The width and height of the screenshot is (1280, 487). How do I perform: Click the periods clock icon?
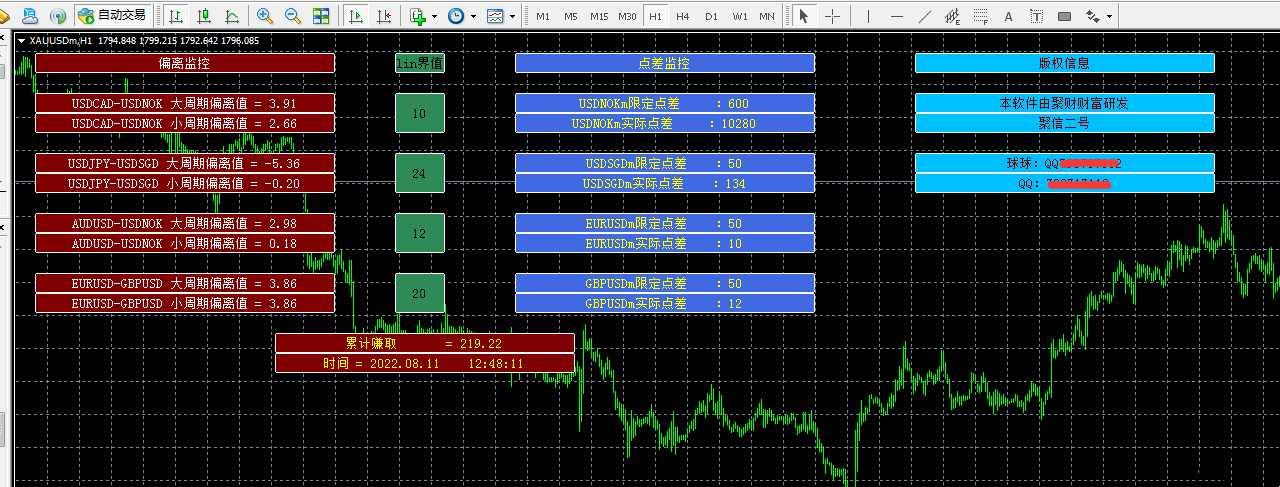(x=456, y=16)
